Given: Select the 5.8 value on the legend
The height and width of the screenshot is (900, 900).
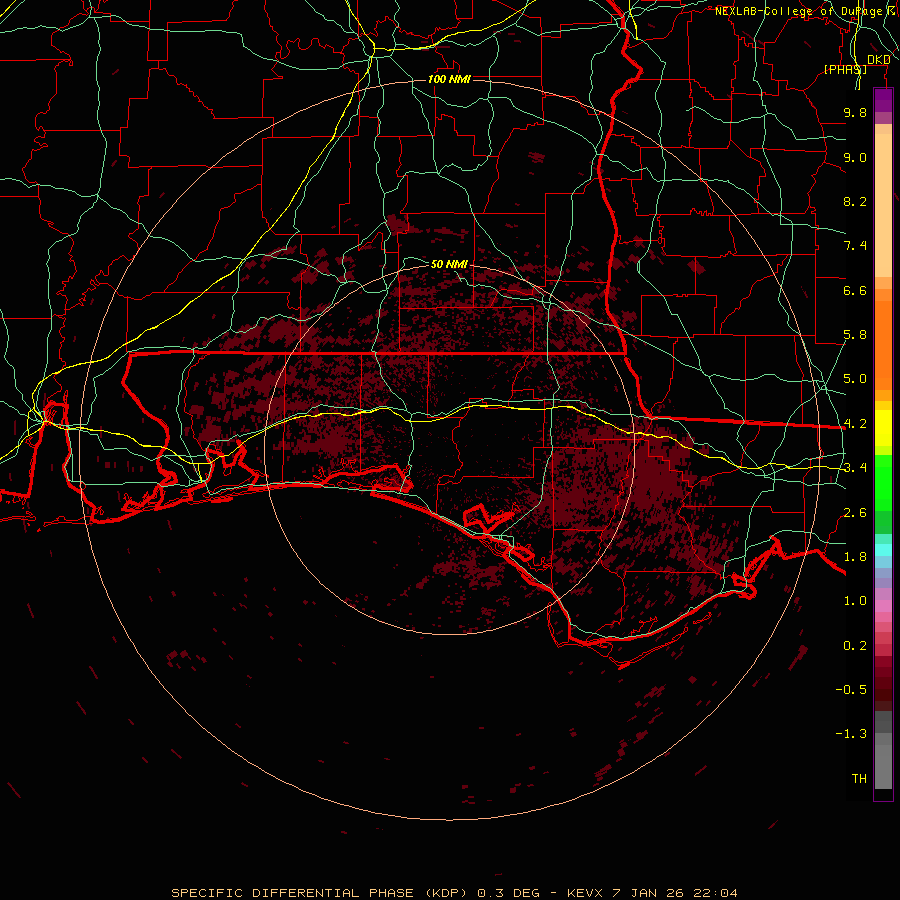Looking at the screenshot, I should (x=855, y=335).
